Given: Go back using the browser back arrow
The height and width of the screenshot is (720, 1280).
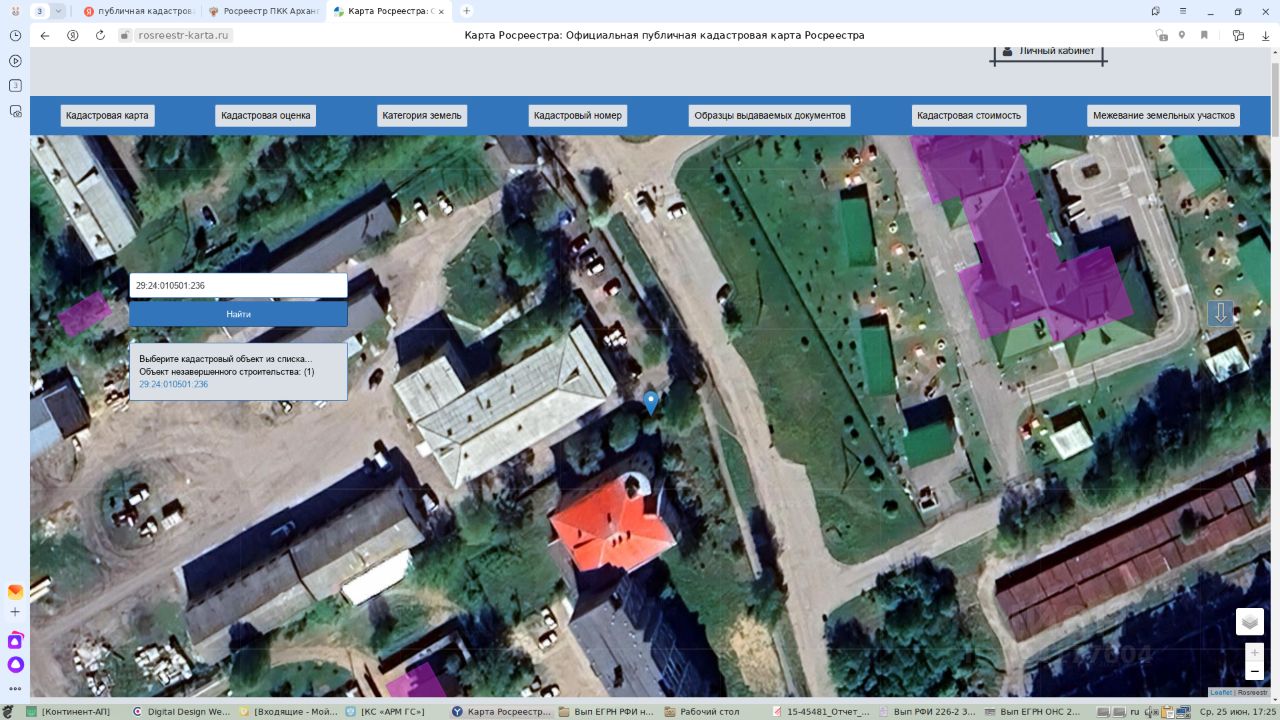Looking at the screenshot, I should click(x=44, y=35).
